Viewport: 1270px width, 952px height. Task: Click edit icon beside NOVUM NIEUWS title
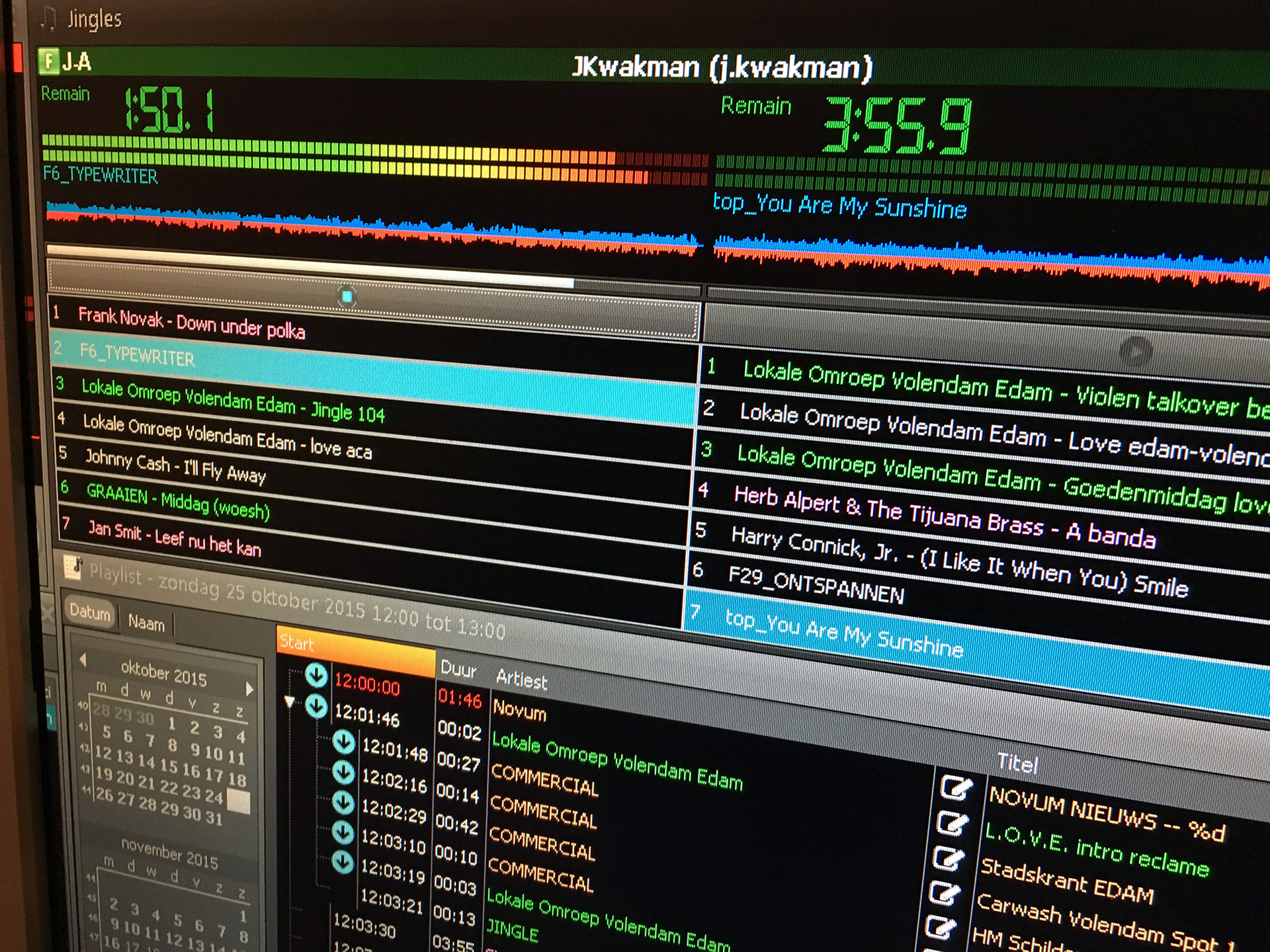(x=956, y=787)
